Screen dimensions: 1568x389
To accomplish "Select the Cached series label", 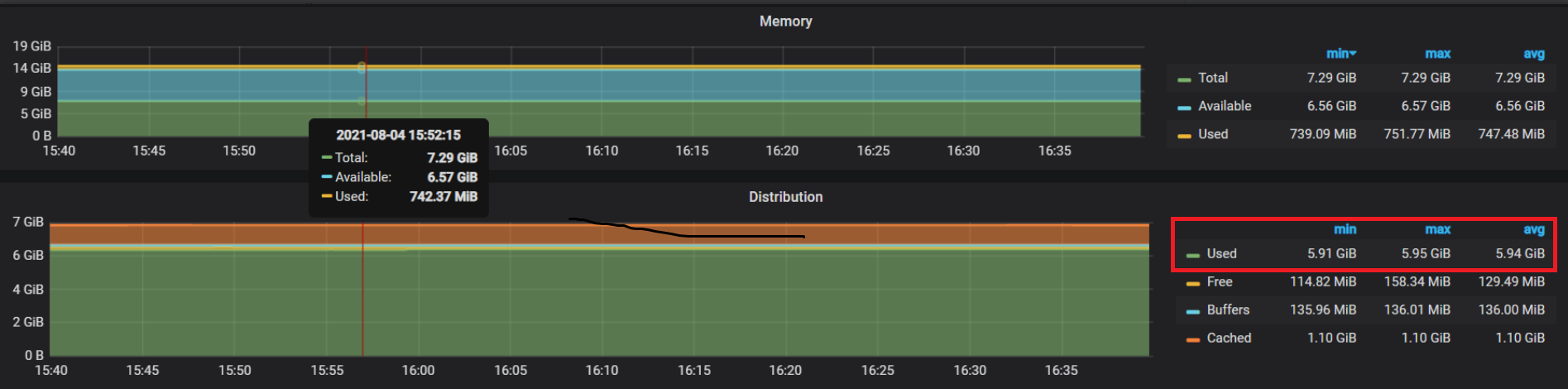I will point(1229,338).
